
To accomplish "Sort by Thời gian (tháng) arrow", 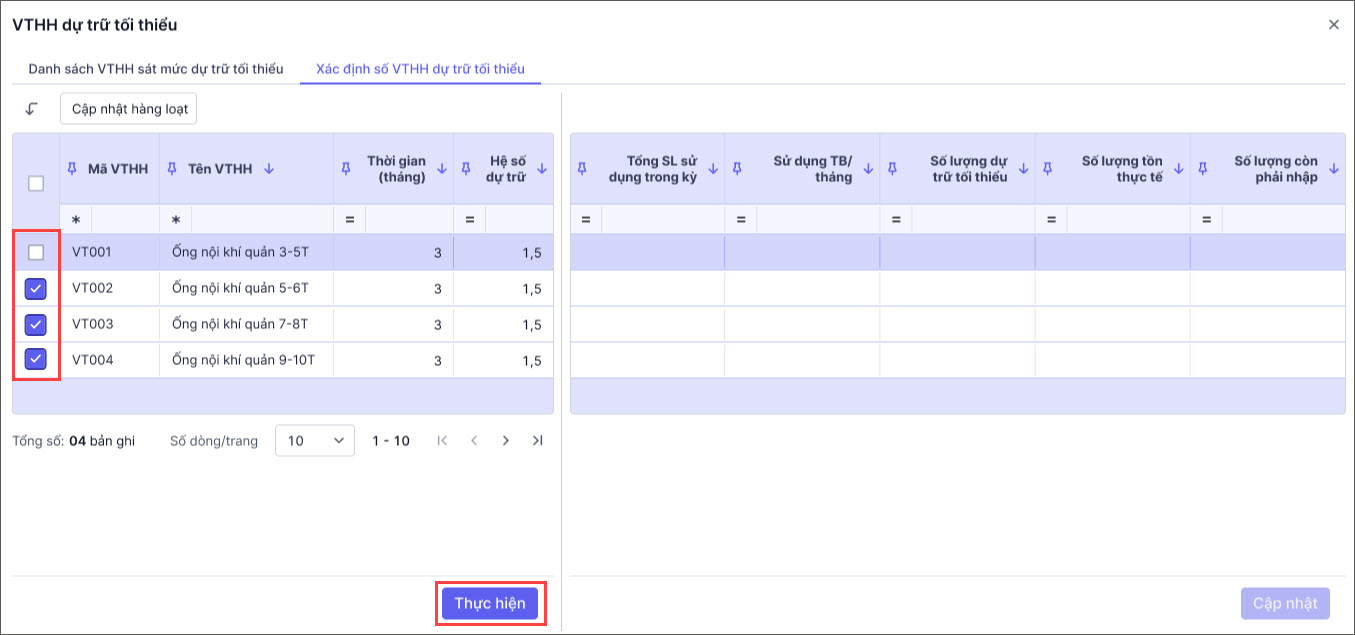I will coord(442,169).
